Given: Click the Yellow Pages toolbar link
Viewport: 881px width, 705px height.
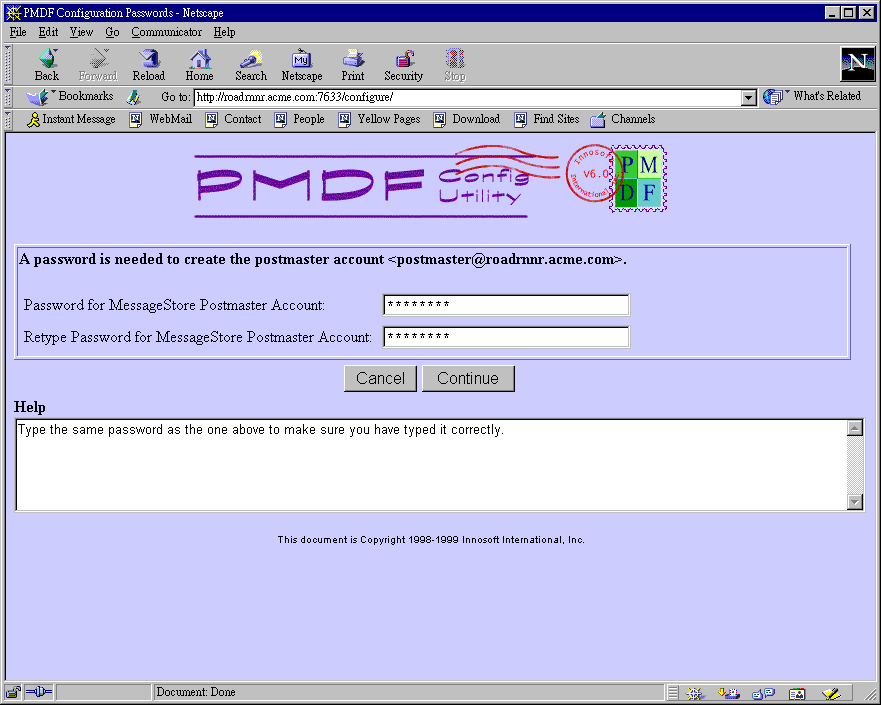Looking at the screenshot, I should [x=379, y=119].
